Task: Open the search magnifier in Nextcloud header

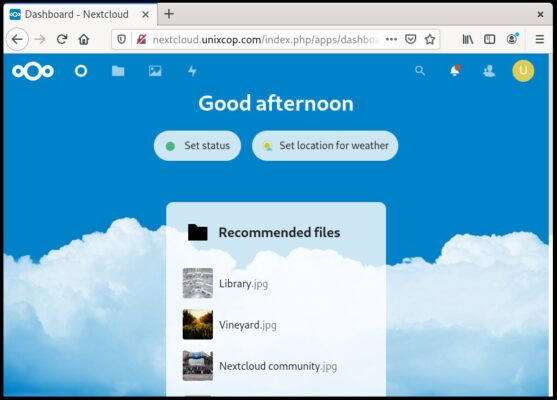Action: point(420,71)
